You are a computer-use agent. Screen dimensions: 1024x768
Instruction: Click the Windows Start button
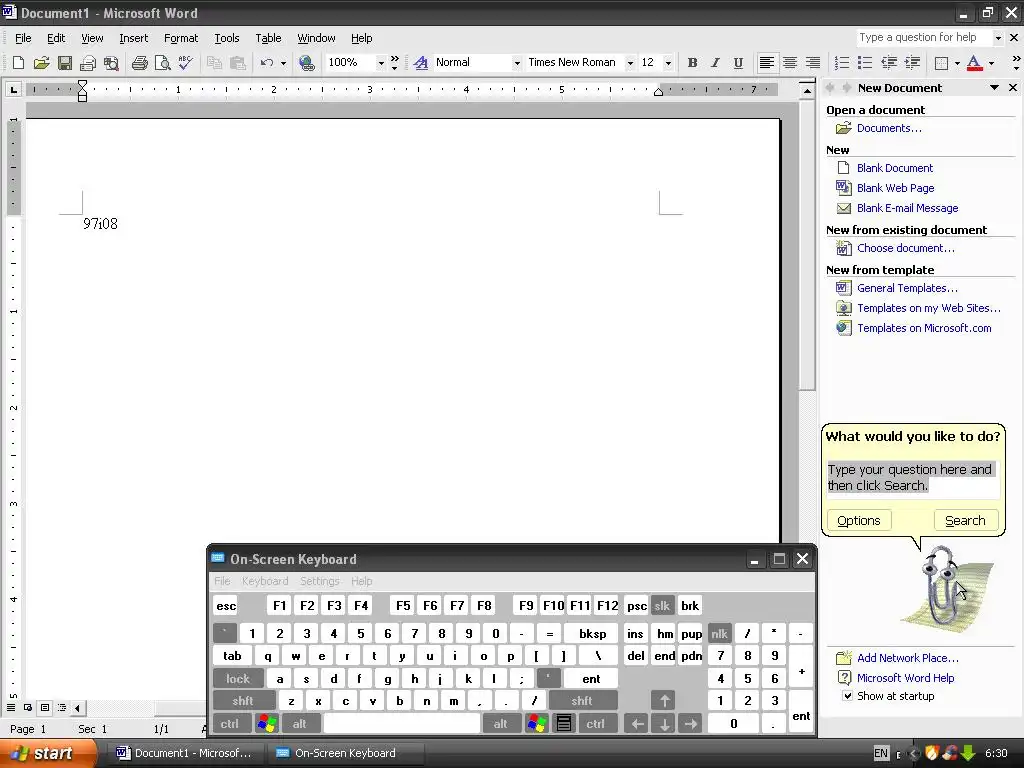(x=48, y=753)
